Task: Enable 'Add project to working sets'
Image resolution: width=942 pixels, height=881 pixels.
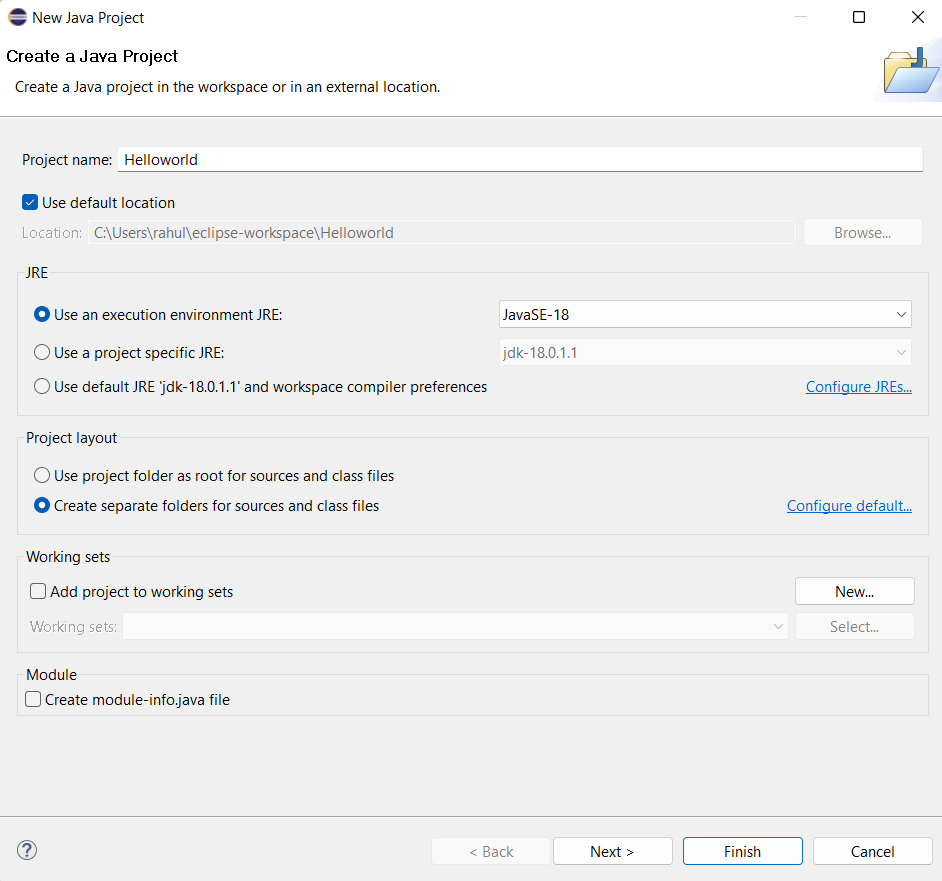Action: coord(37,591)
